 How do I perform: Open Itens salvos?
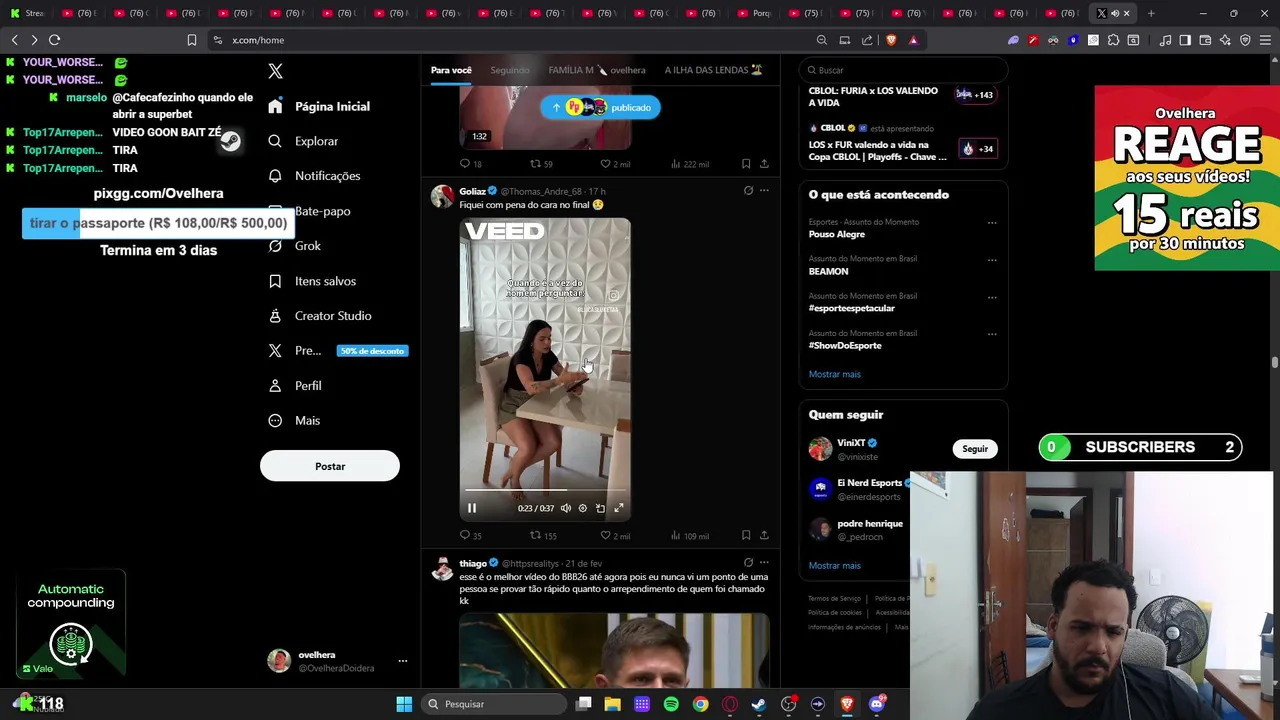click(x=312, y=281)
